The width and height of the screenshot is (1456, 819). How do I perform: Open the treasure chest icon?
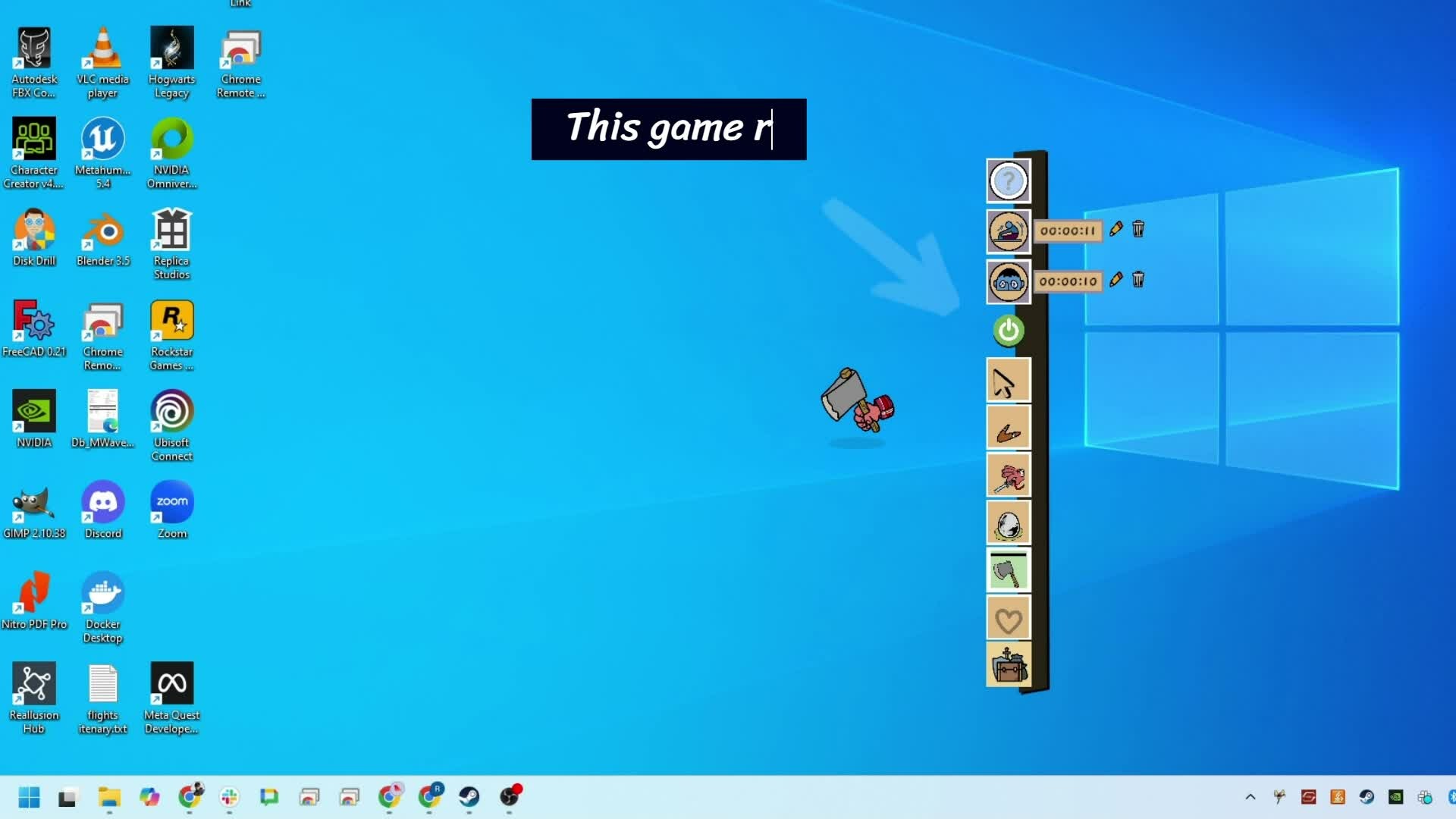pyautogui.click(x=1008, y=666)
